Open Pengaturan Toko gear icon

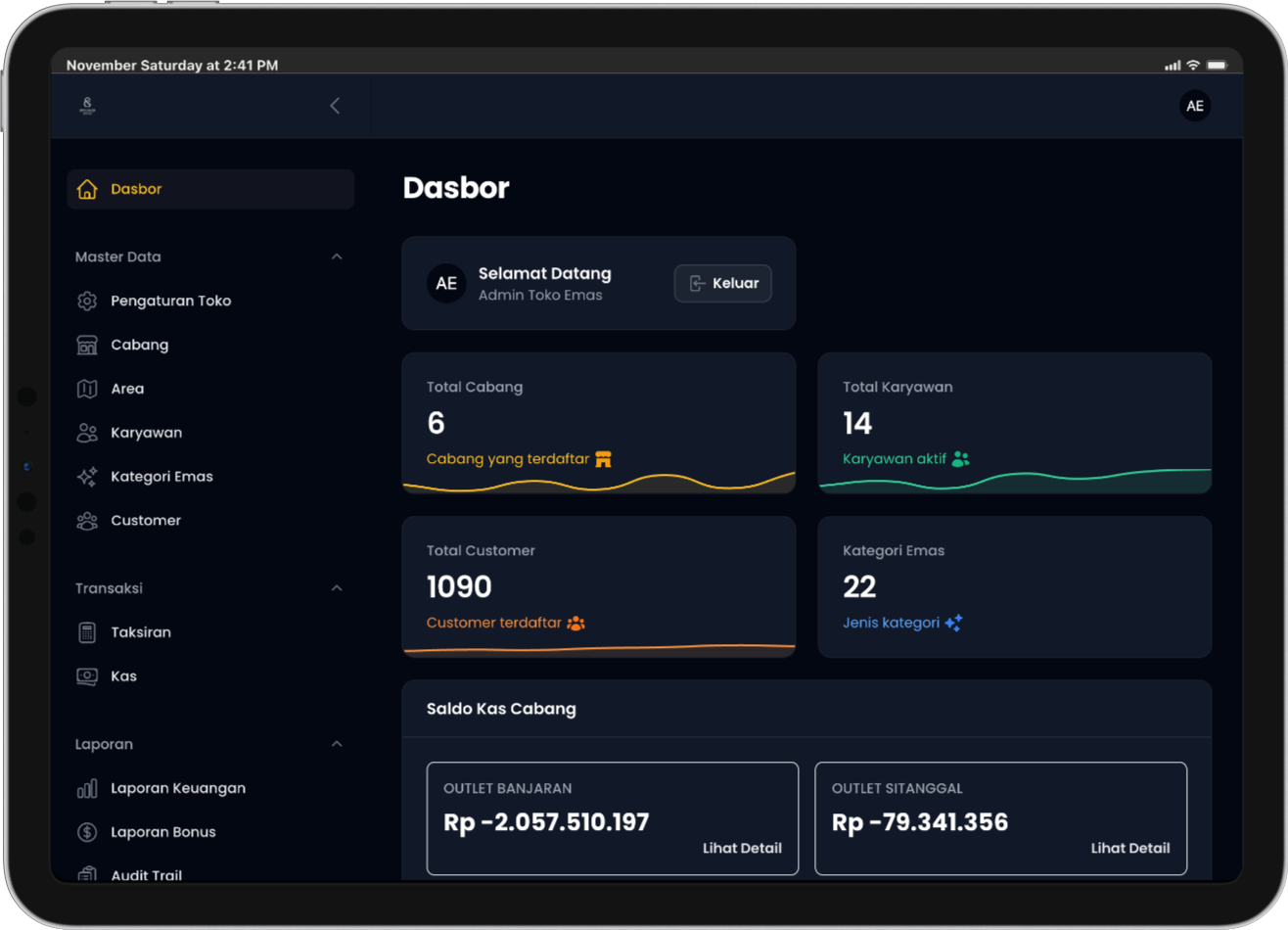tap(87, 301)
